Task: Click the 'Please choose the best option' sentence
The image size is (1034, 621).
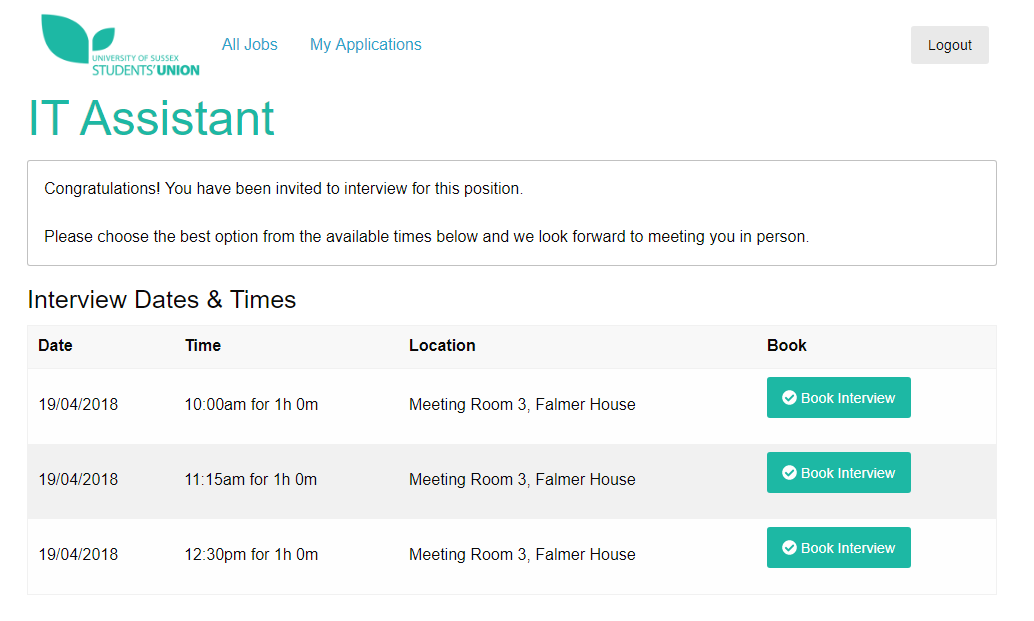Action: pyautogui.click(x=426, y=237)
